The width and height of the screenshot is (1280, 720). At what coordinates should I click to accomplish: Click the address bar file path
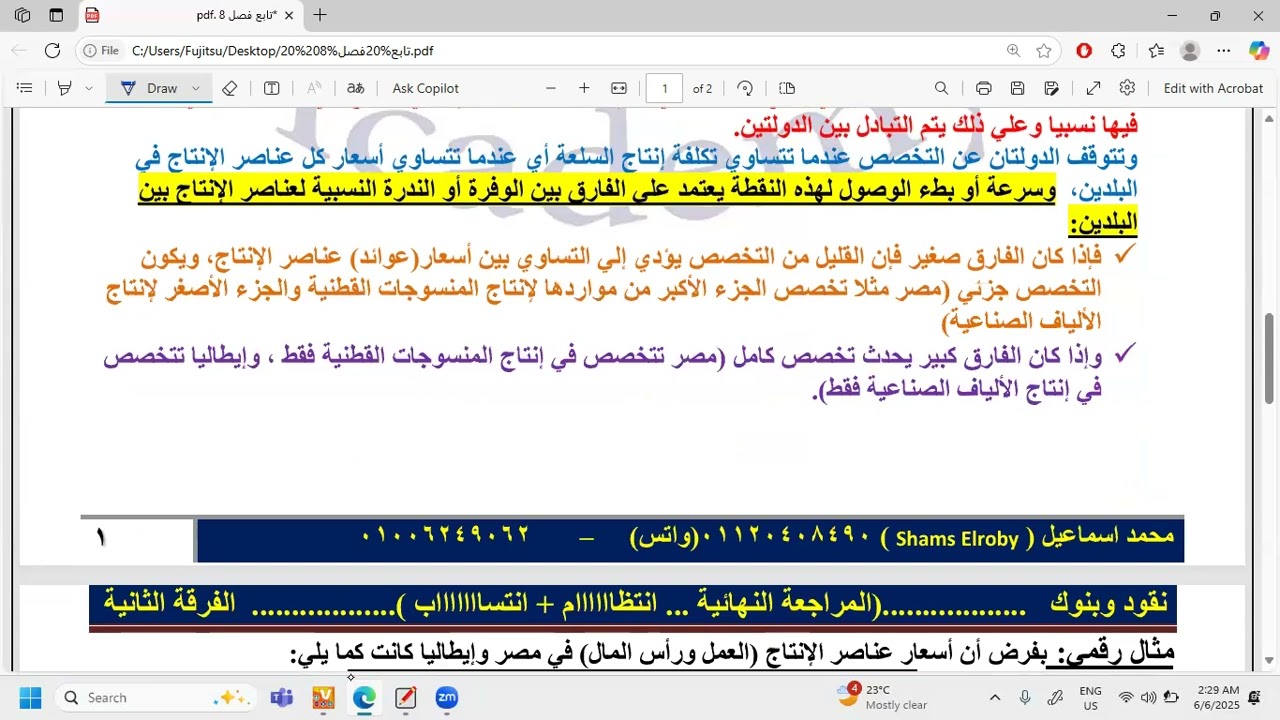click(x=283, y=51)
